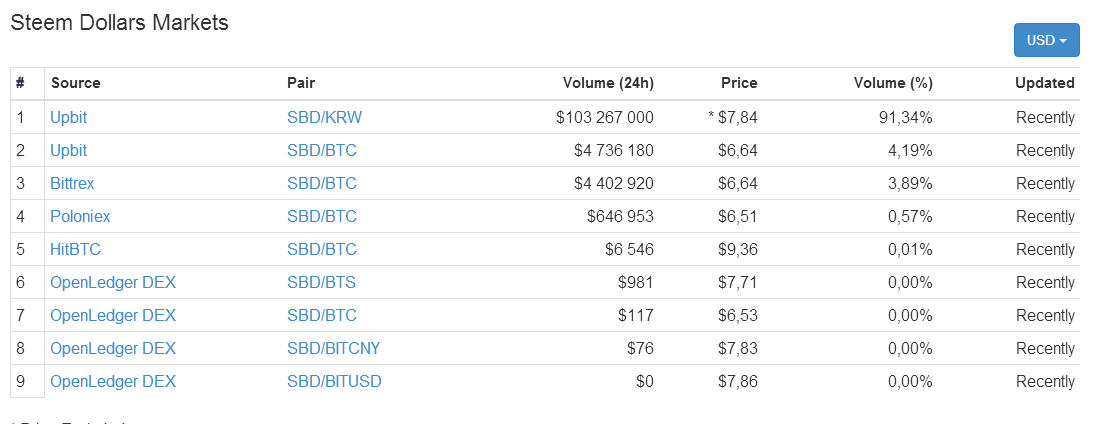Click the SBD/BITCNY pair link
This screenshot has width=1097, height=424.
click(333, 348)
